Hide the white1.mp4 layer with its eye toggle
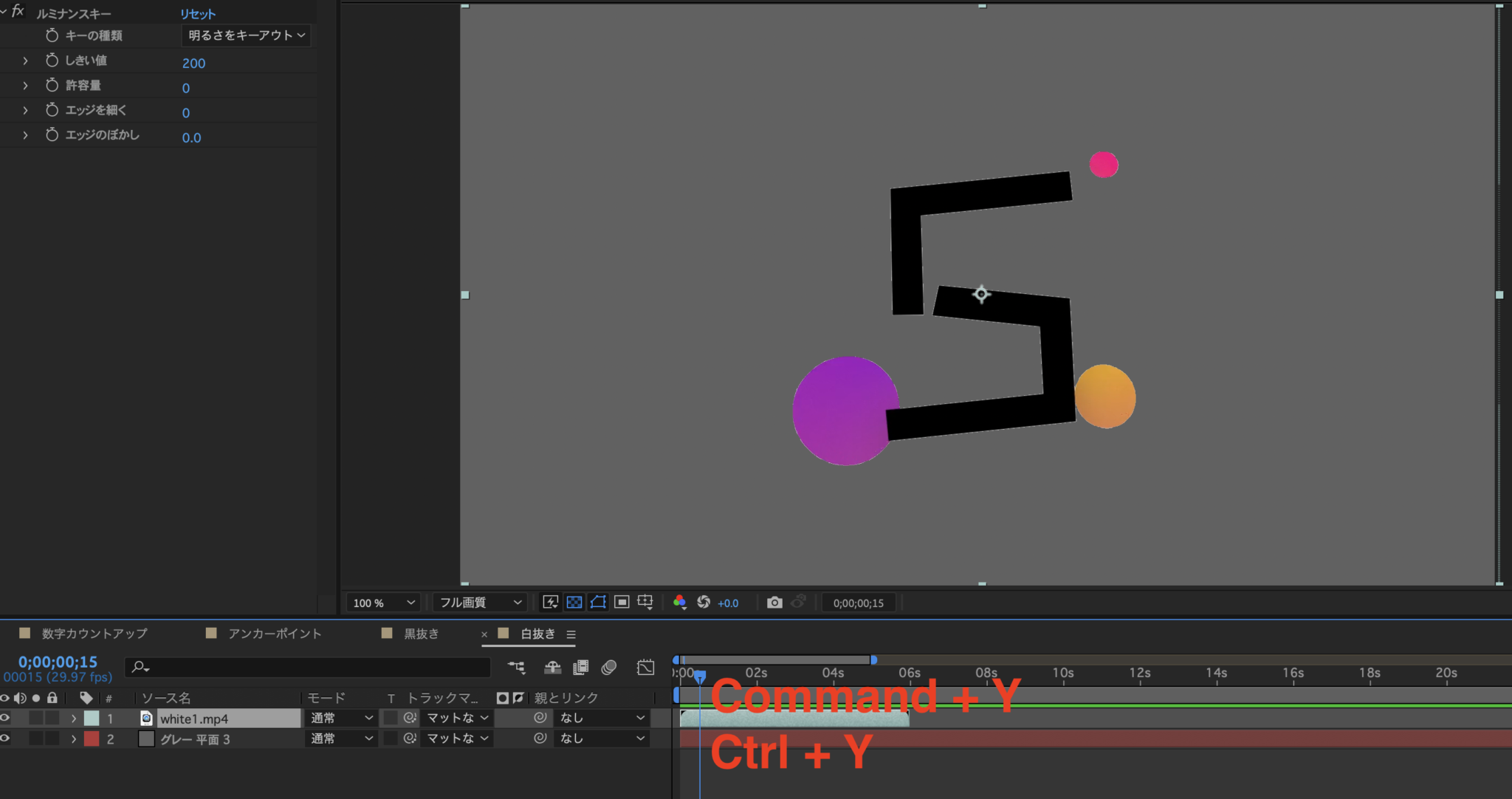This screenshot has height=799, width=1512. pyautogui.click(x=4, y=717)
